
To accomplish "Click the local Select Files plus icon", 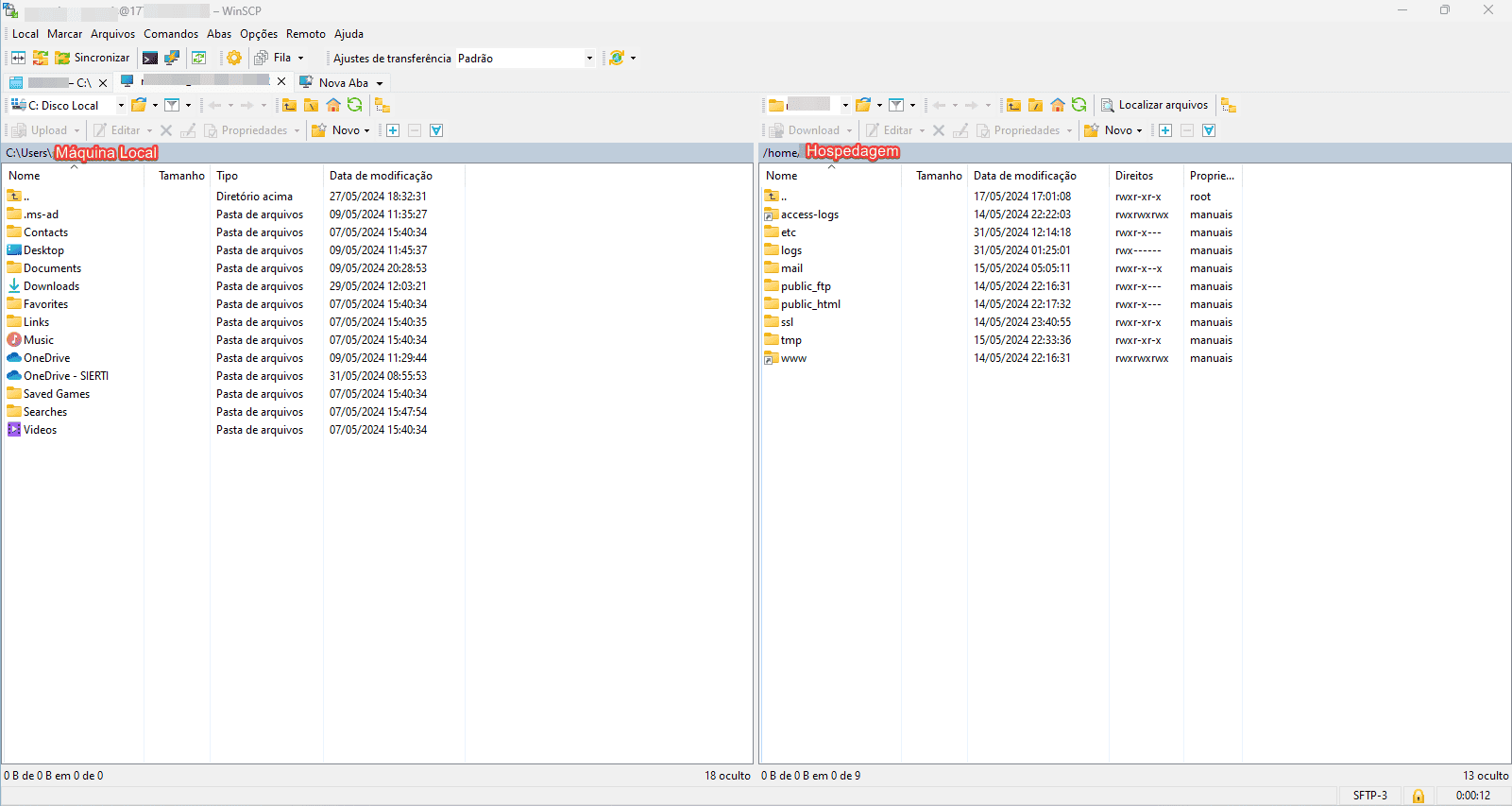I will (393, 130).
